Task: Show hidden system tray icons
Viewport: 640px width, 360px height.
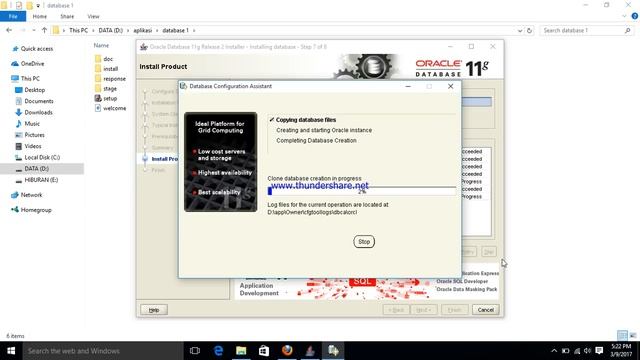Action: click(x=554, y=351)
